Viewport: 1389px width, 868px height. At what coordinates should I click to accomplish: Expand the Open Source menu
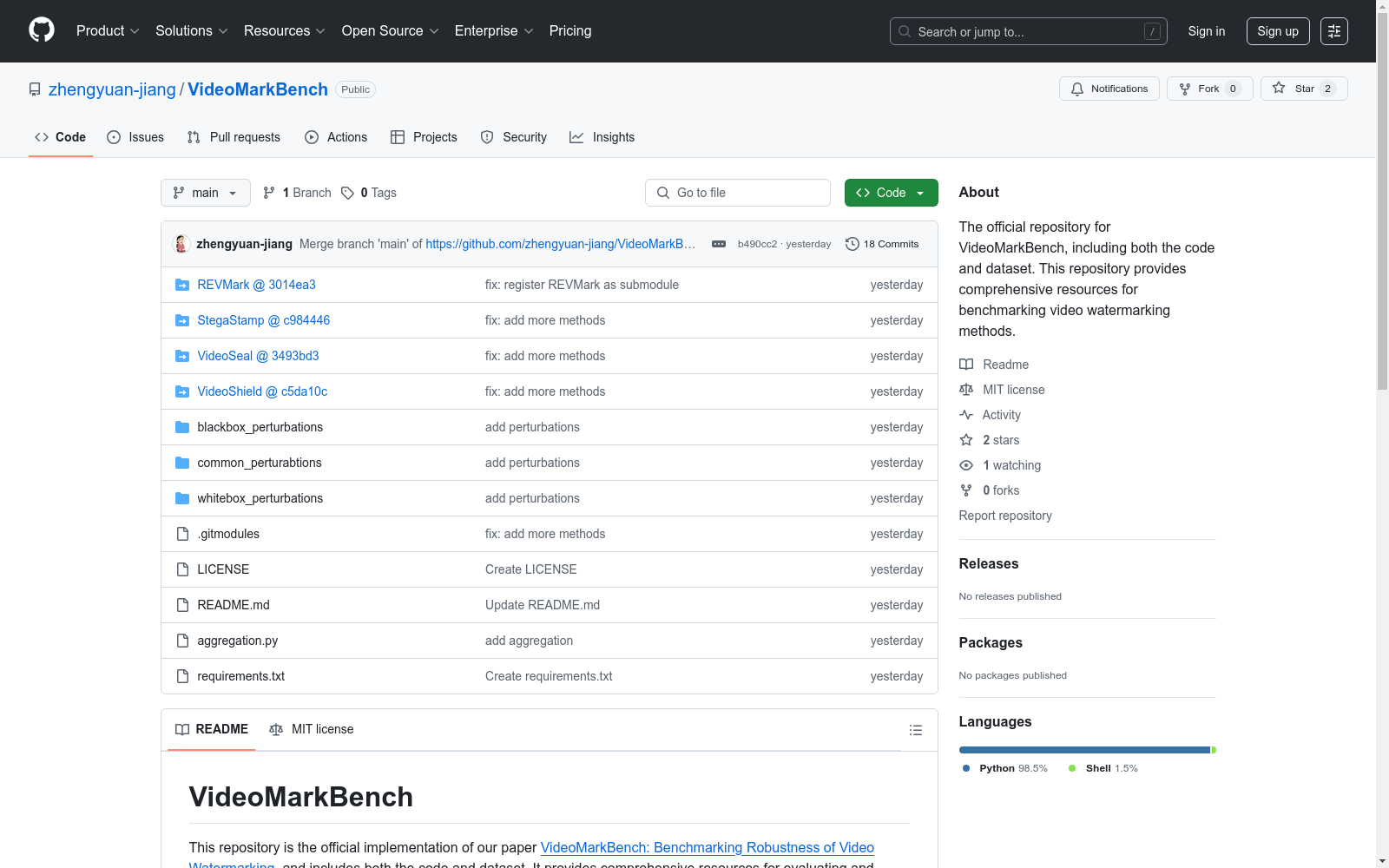pyautogui.click(x=391, y=31)
